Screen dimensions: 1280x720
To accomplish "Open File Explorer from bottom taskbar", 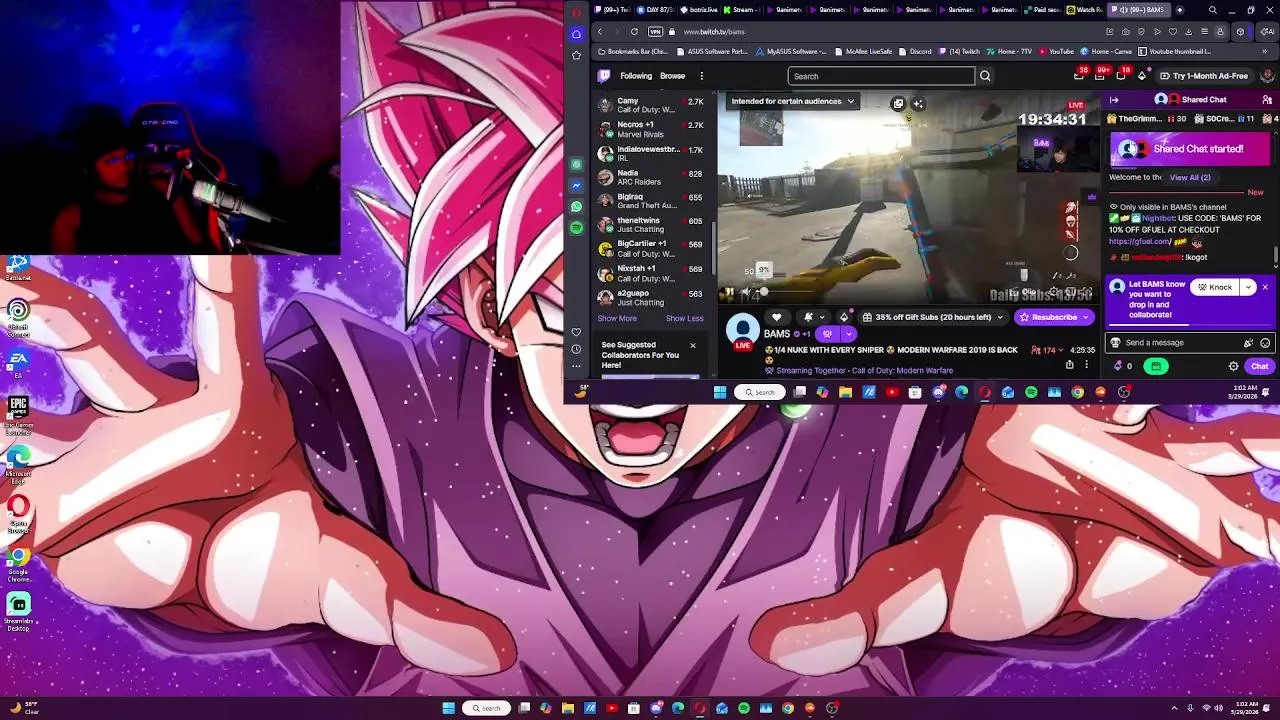I will coord(568,708).
